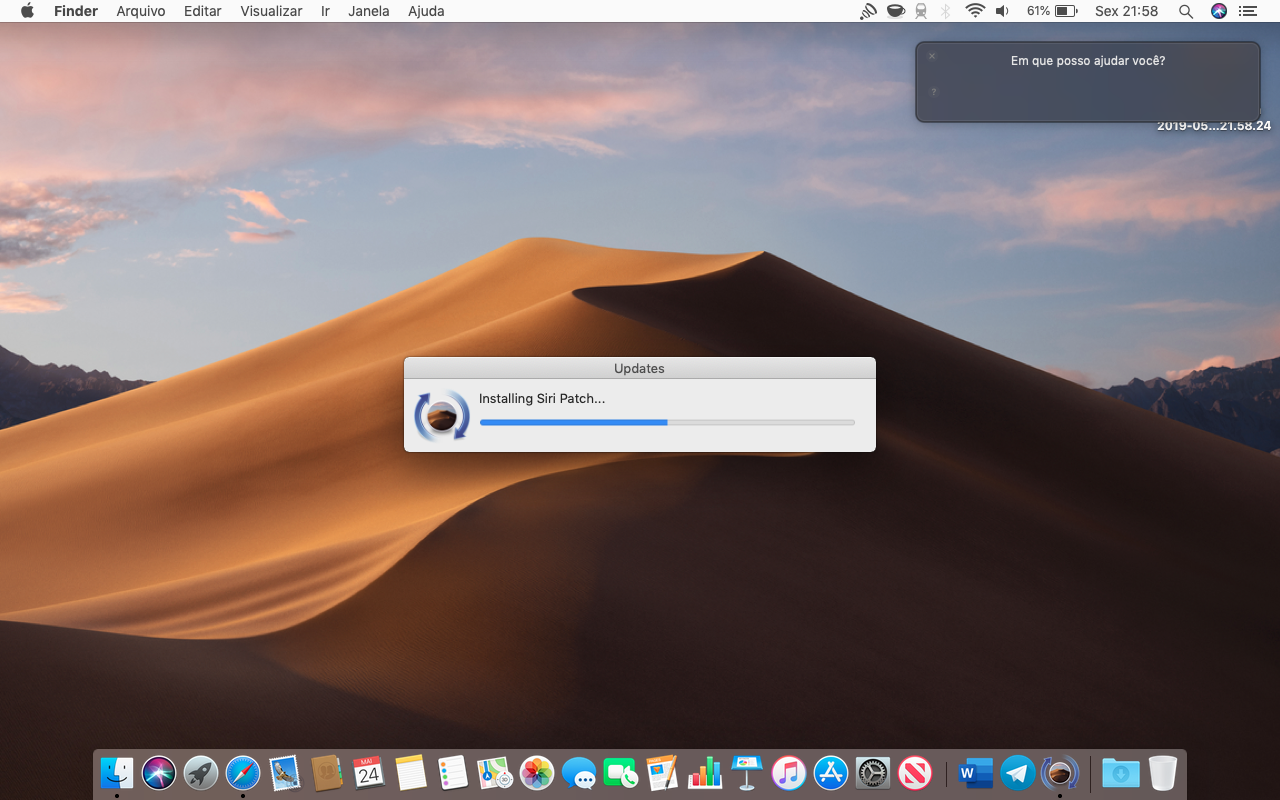
Task: Click the question mark in Siri panel
Action: [933, 92]
